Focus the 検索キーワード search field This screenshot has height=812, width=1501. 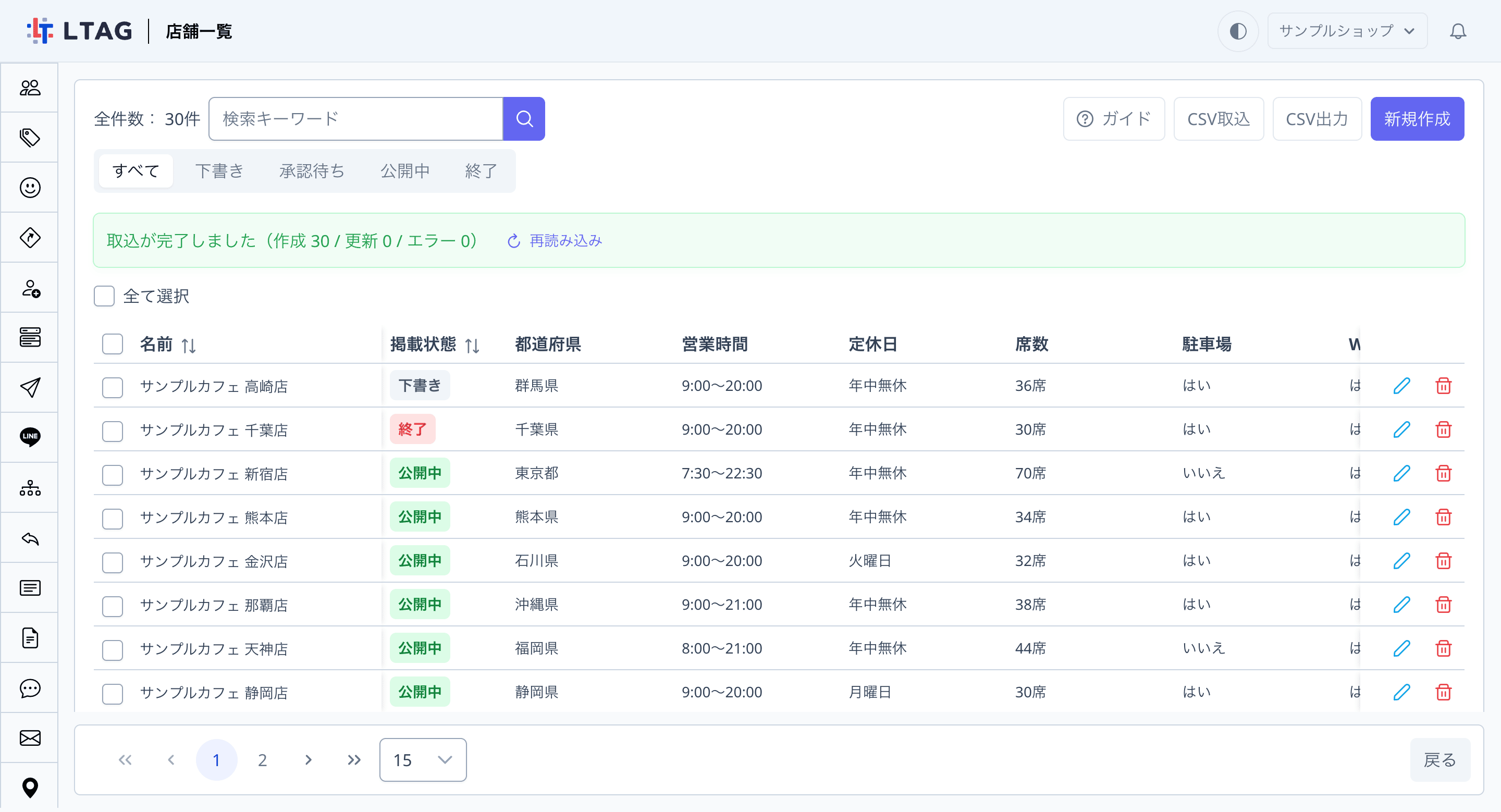356,119
